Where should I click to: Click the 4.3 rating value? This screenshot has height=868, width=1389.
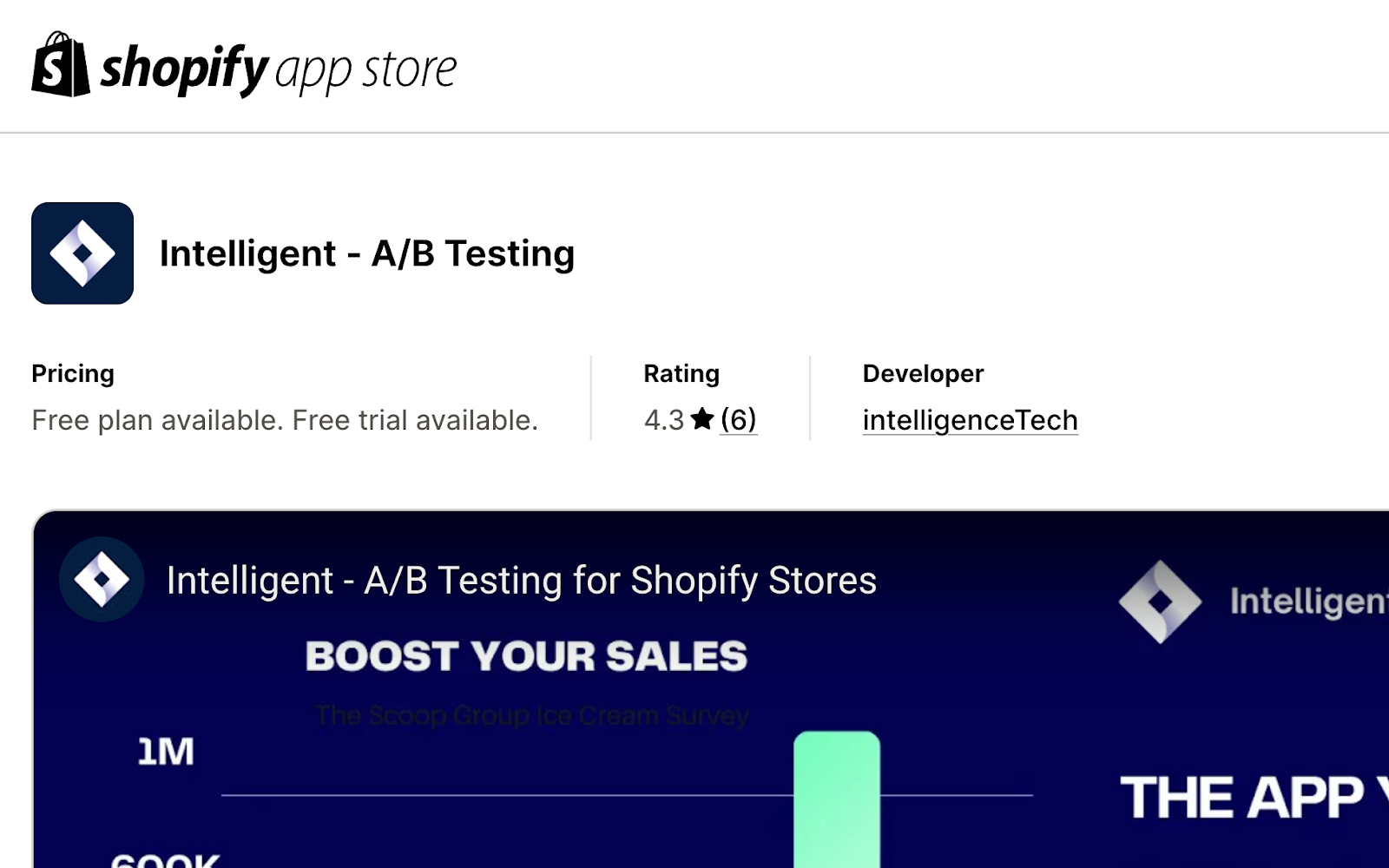664,420
